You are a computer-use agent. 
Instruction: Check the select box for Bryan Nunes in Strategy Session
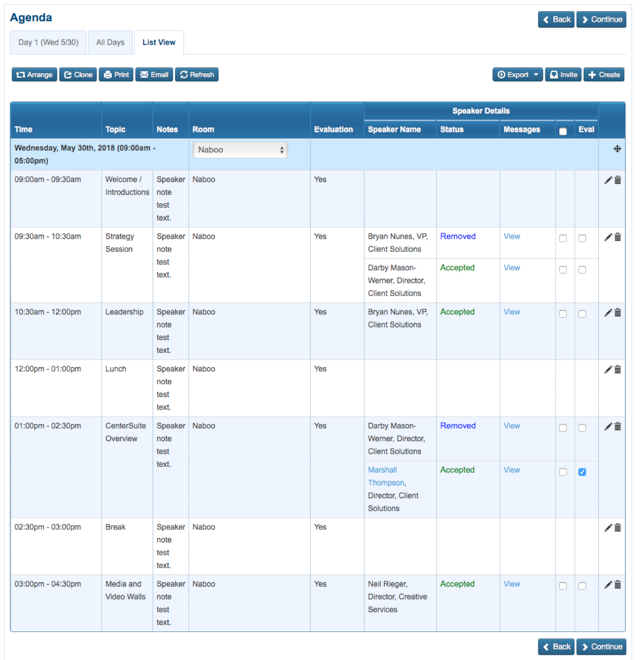click(563, 238)
